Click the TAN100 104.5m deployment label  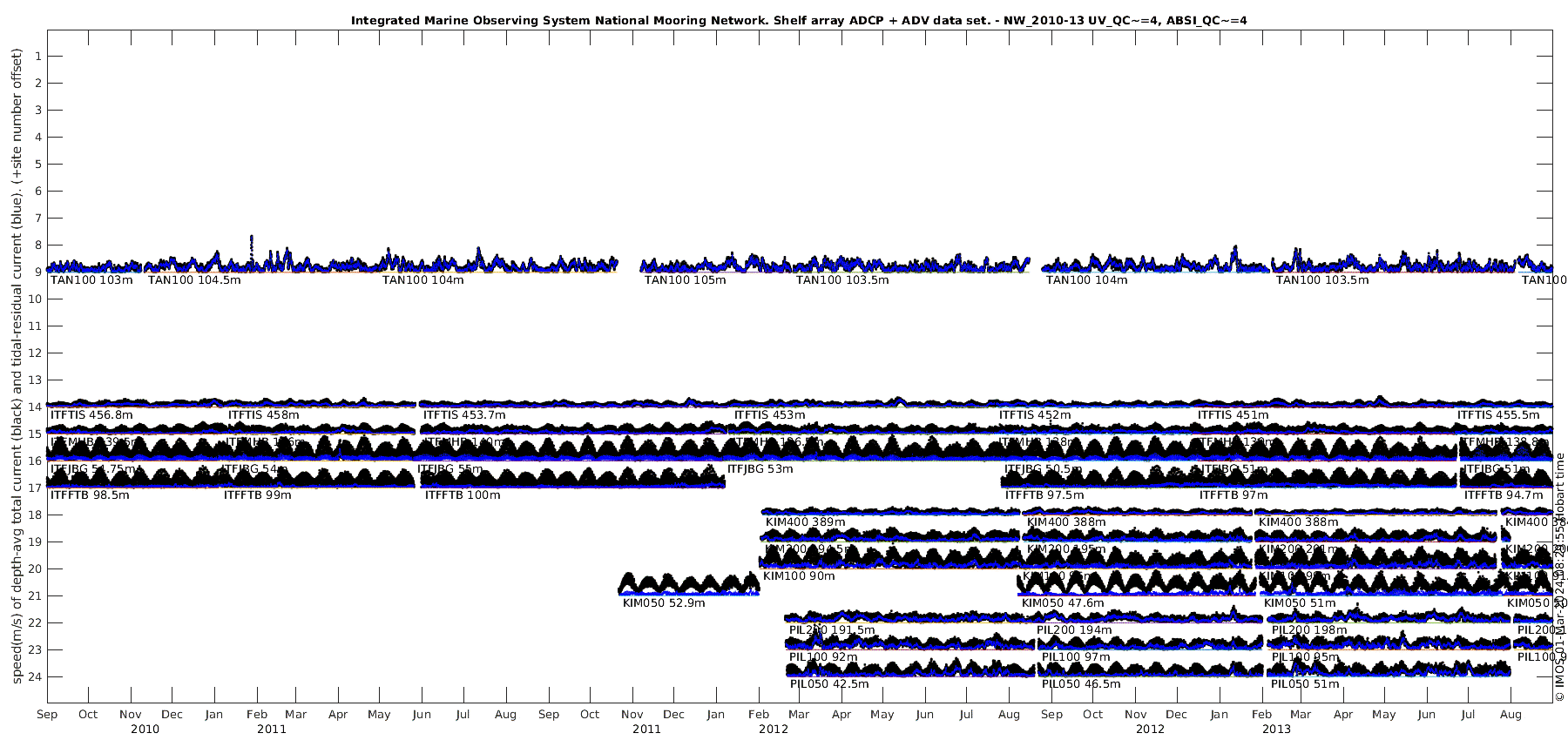tap(194, 280)
